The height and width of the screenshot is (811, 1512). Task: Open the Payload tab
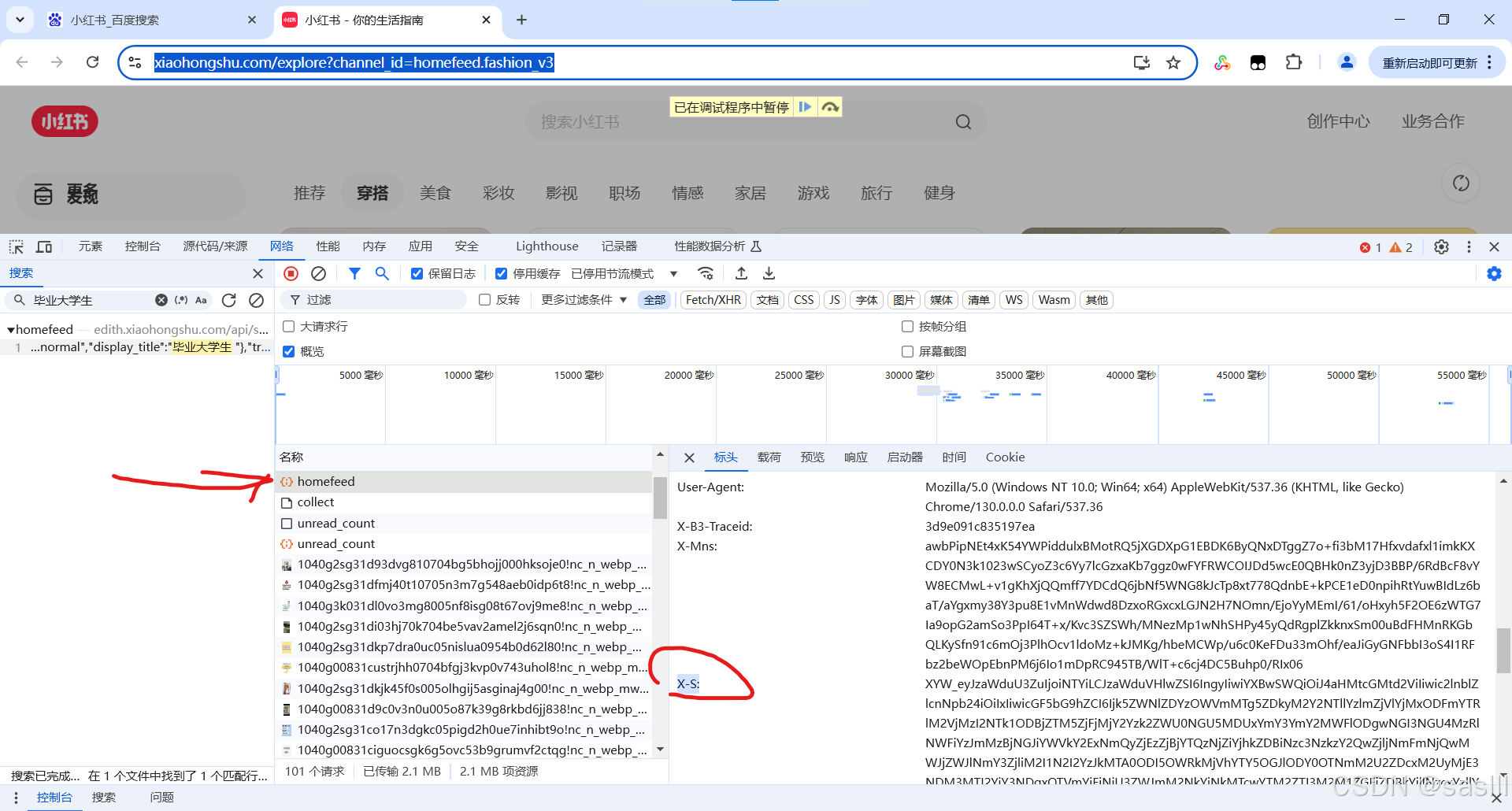pyautogui.click(x=769, y=457)
